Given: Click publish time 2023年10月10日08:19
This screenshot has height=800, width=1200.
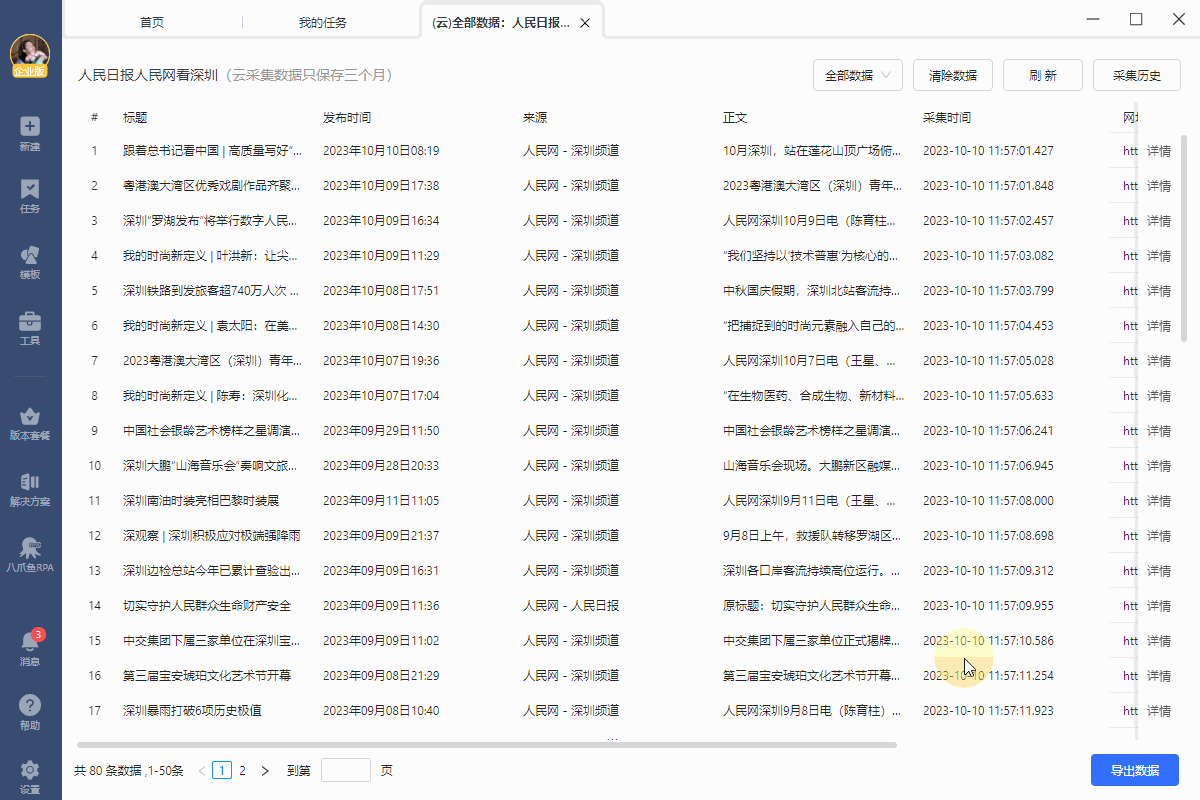Looking at the screenshot, I should [x=381, y=151].
